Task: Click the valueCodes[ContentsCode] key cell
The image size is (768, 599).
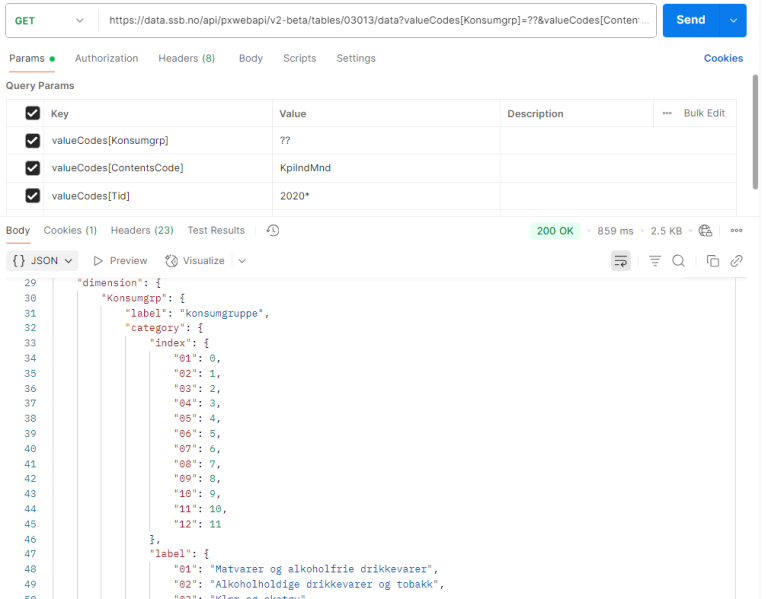Action: pyautogui.click(x=158, y=168)
